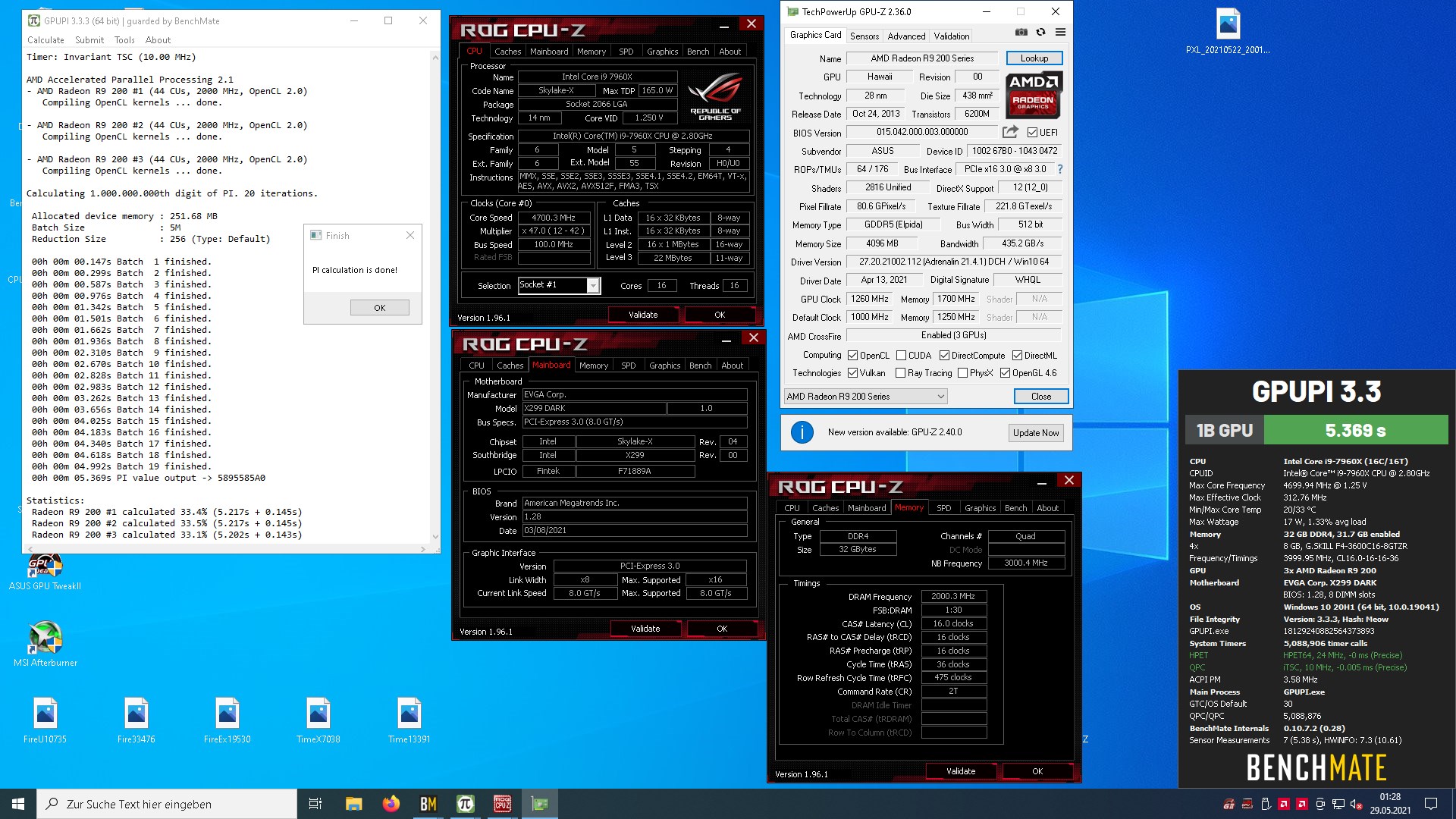Open FireEx19530 desktop image file
Image resolution: width=1456 pixels, height=819 pixels.
[x=227, y=720]
